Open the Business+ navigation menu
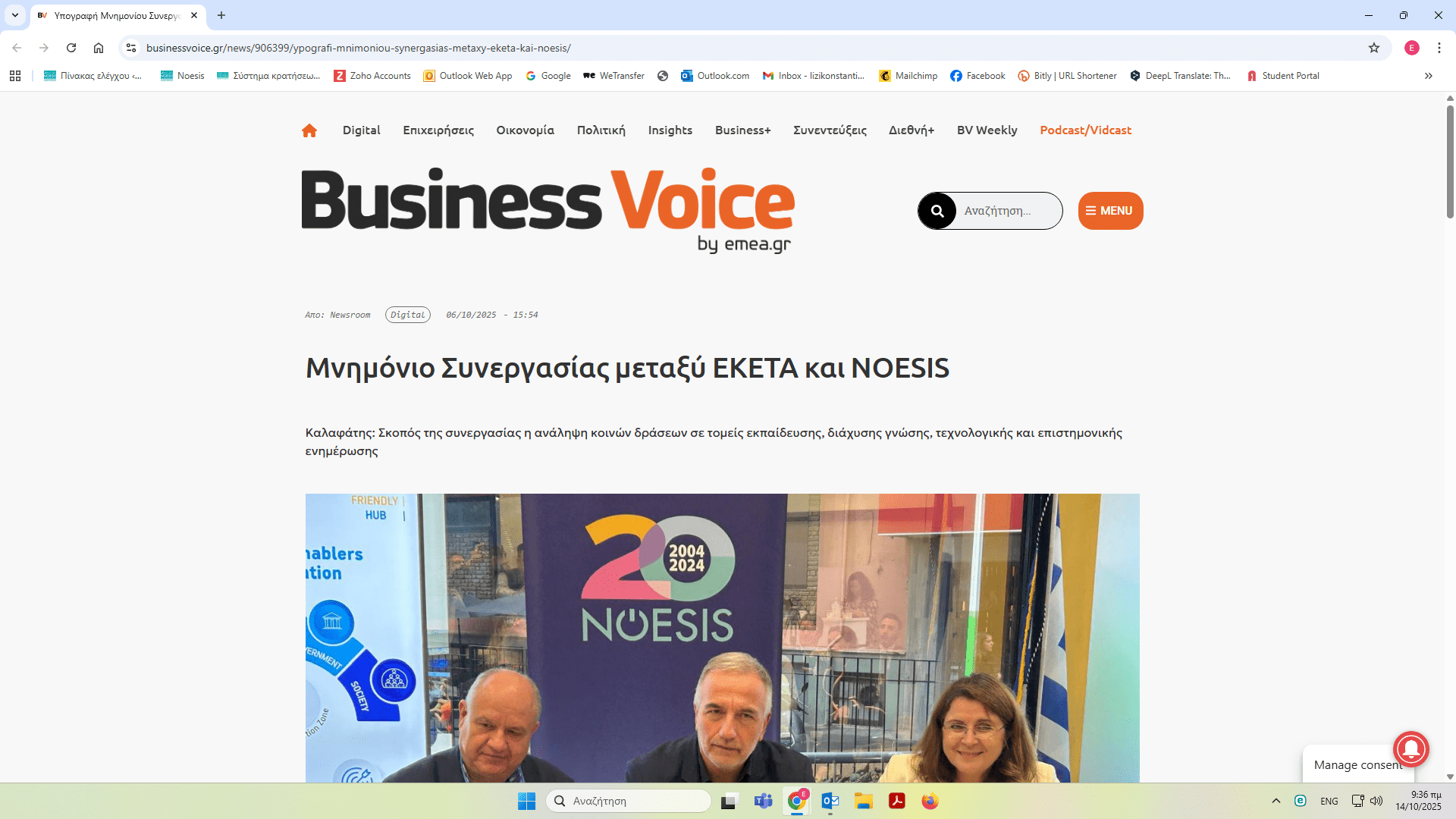The height and width of the screenshot is (819, 1456). coord(742,130)
